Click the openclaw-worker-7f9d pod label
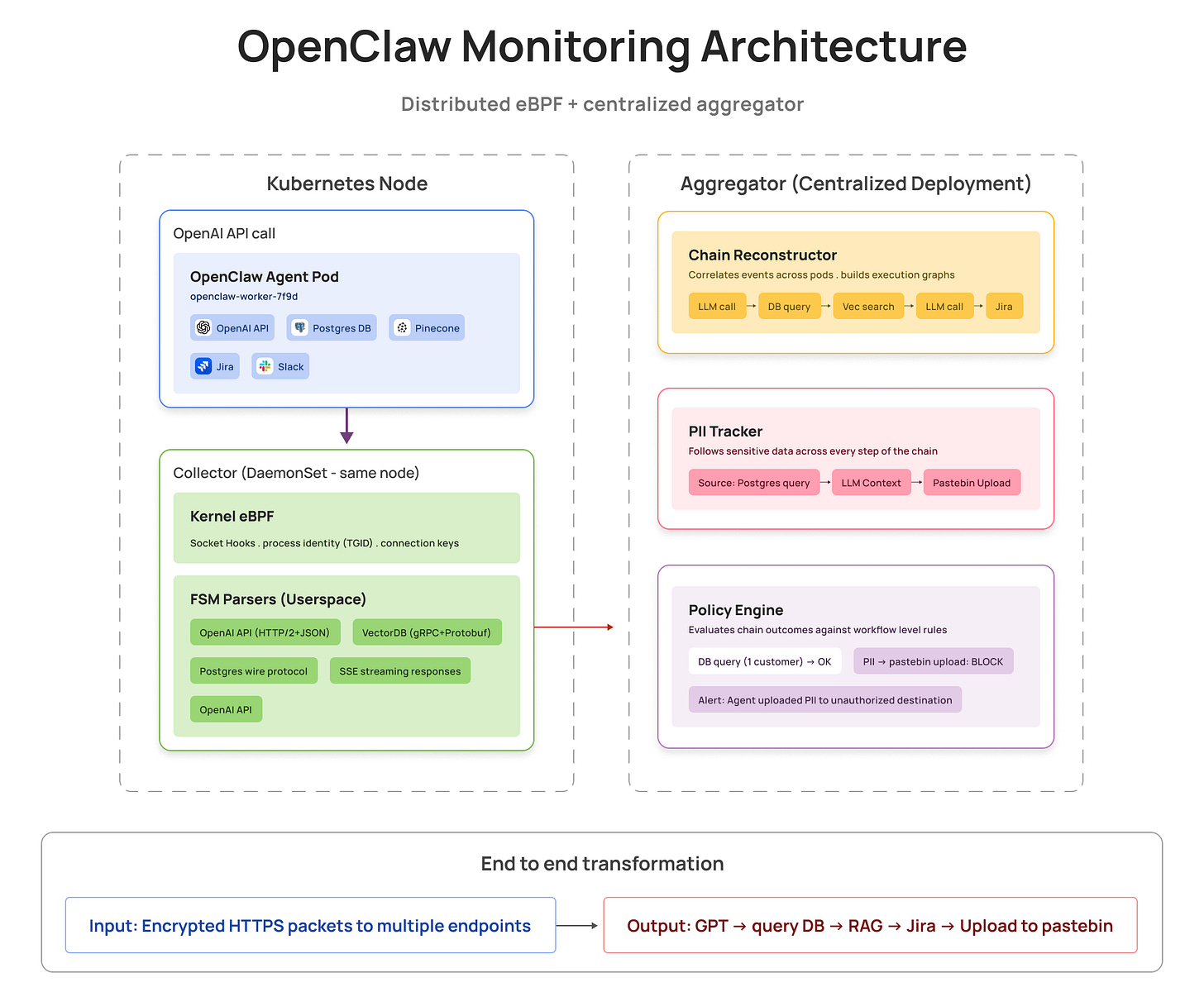This screenshot has height=992, width=1204. coord(244,296)
